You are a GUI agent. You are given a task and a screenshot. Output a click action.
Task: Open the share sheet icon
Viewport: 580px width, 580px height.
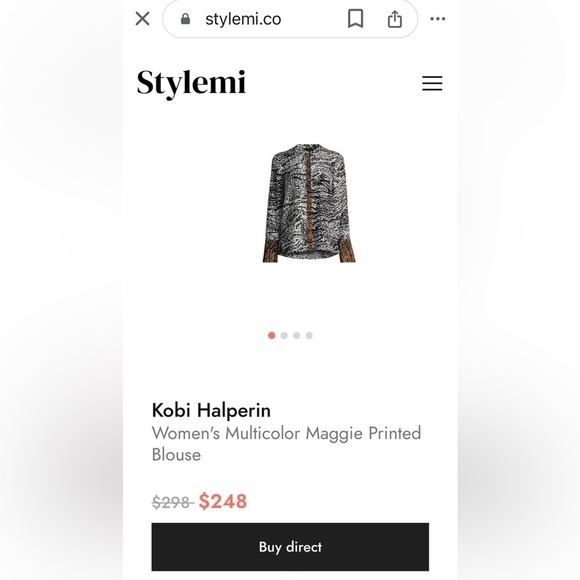tap(395, 19)
